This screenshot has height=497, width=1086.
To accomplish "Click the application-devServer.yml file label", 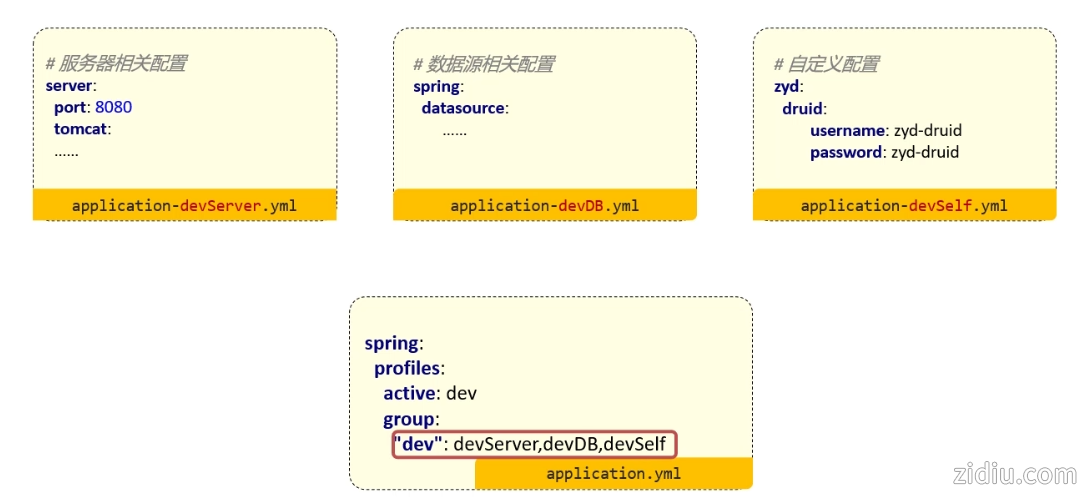I will point(184,206).
